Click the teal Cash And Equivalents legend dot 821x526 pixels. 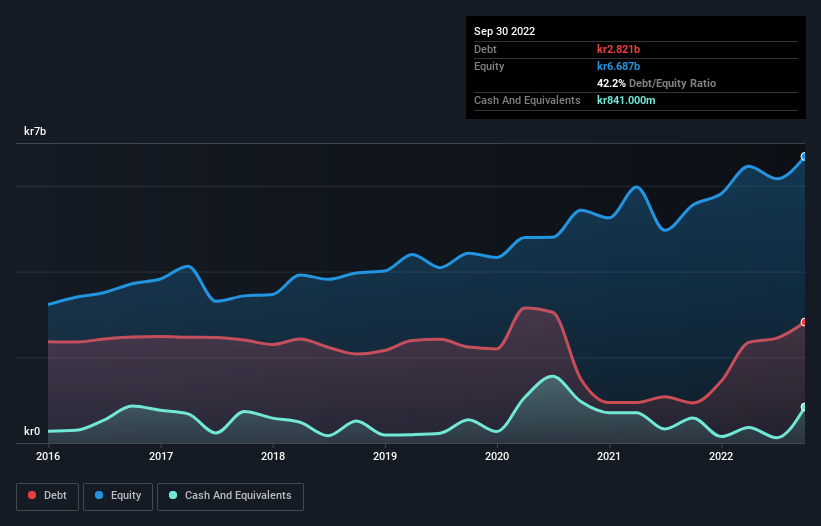pyautogui.click(x=173, y=495)
